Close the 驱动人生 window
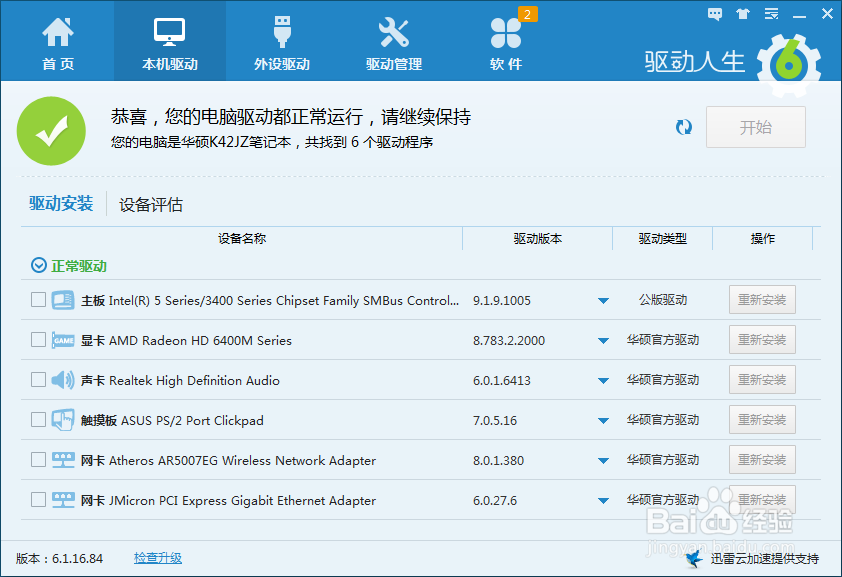 828,14
